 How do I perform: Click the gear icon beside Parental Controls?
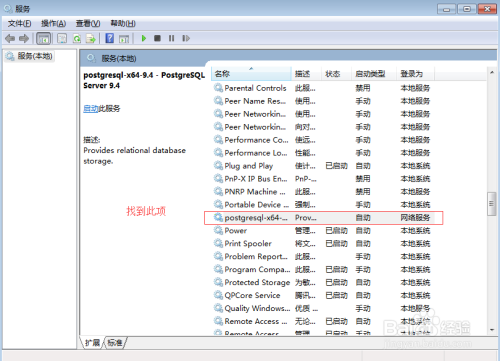click(218, 88)
